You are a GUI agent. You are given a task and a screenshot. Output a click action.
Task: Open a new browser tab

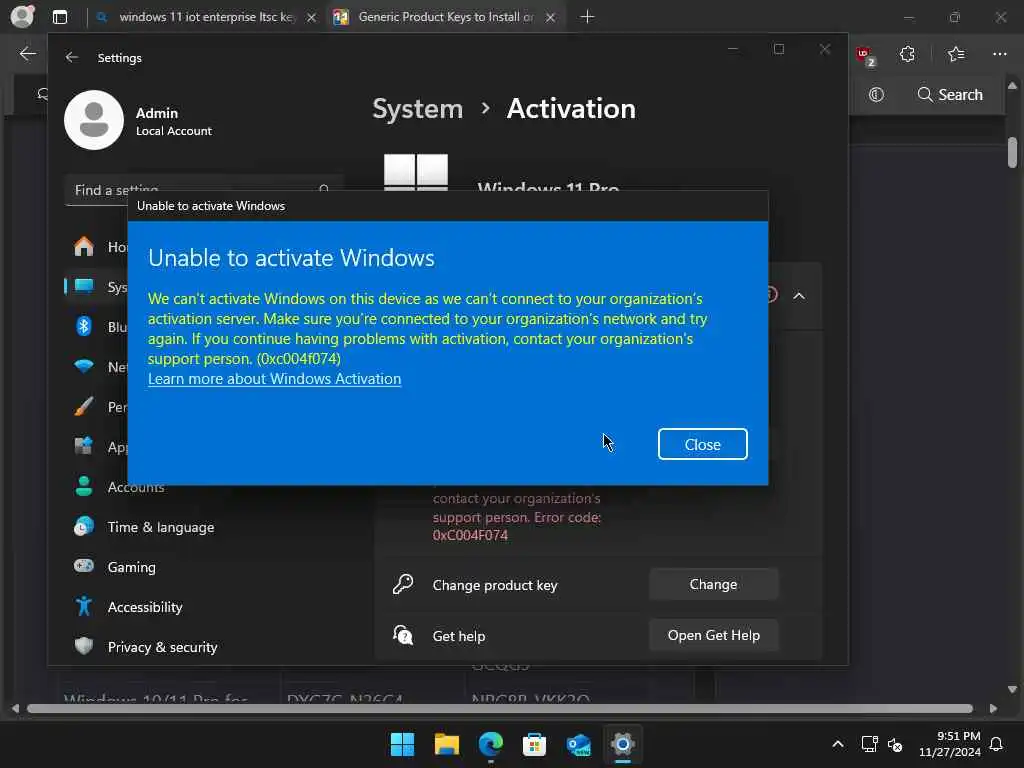pos(587,17)
